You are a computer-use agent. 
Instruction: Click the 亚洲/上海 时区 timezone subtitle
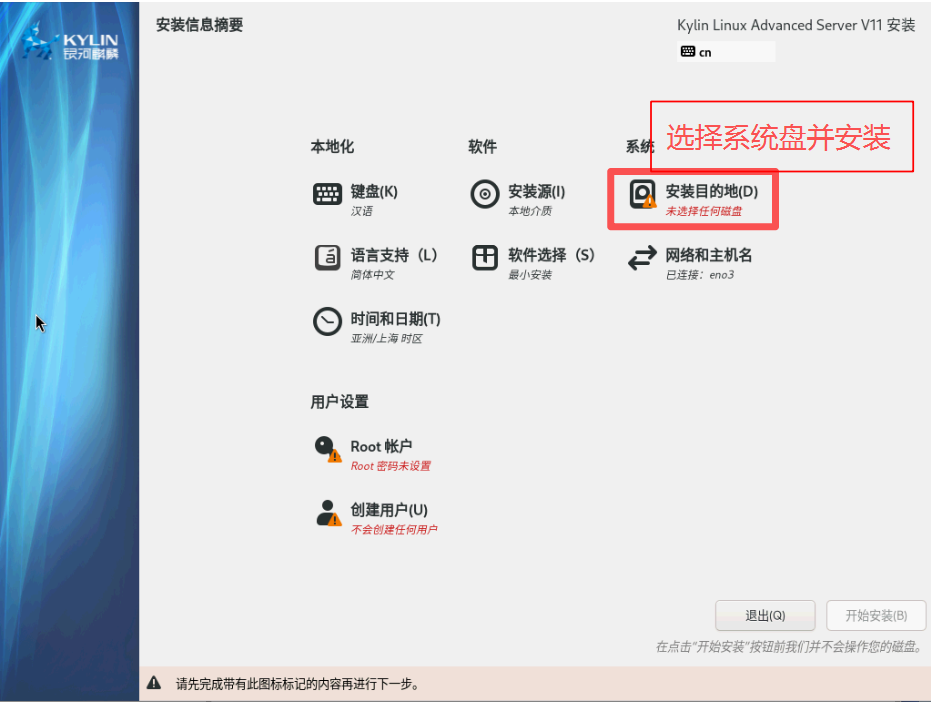click(x=386, y=339)
